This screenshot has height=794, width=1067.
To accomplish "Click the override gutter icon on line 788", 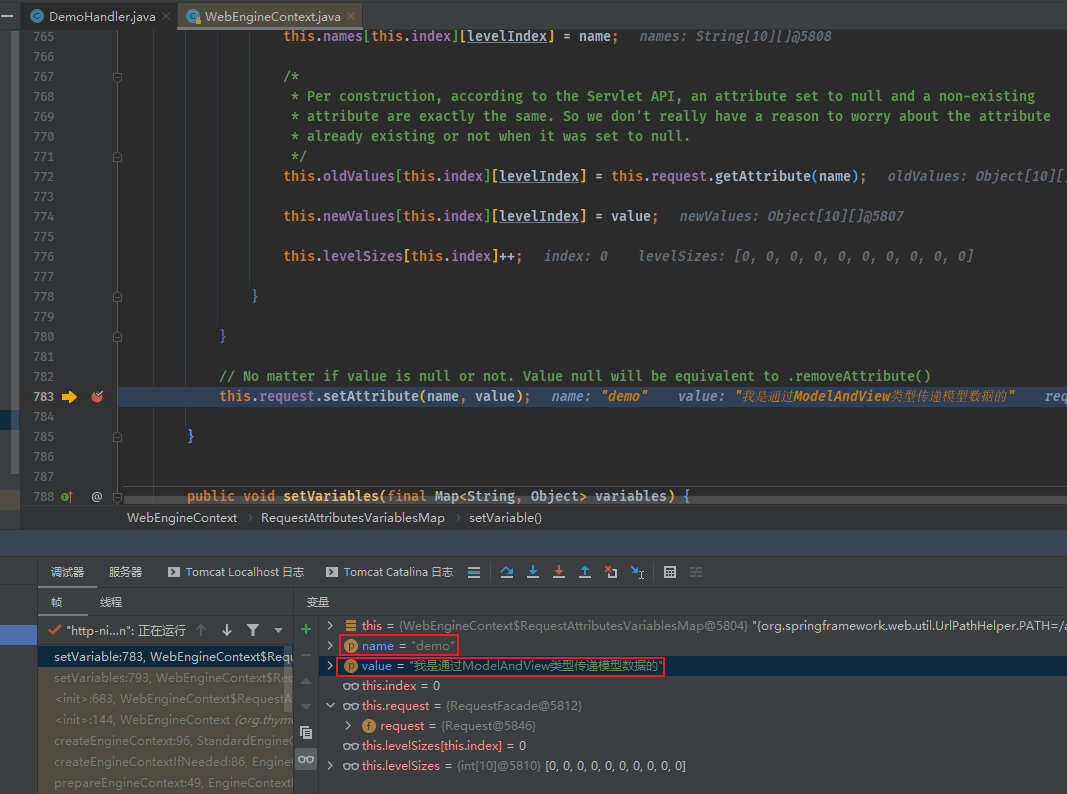I will click(66, 497).
